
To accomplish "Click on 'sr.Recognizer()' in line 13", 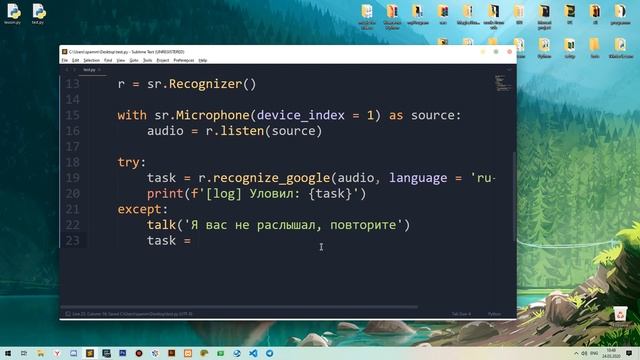I will [202, 84].
